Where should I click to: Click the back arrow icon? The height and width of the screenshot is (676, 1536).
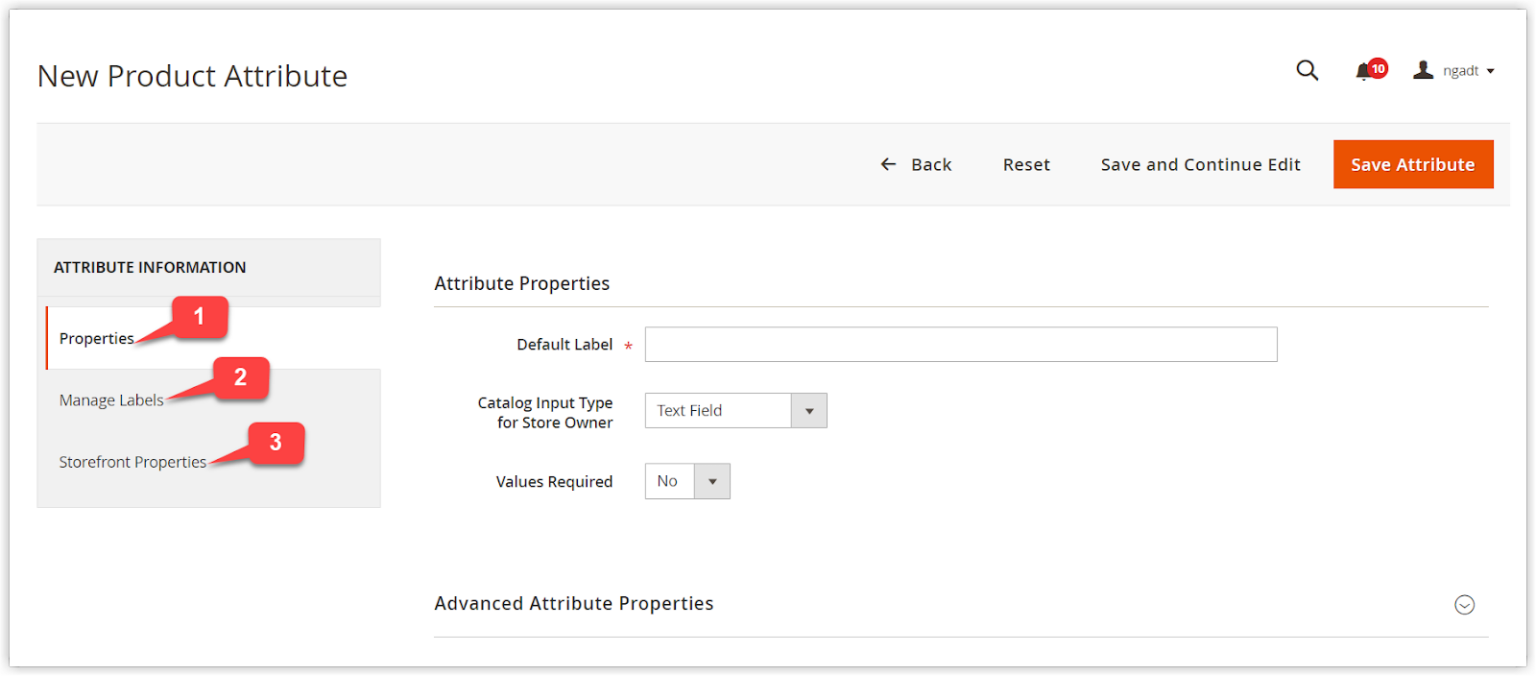click(888, 164)
